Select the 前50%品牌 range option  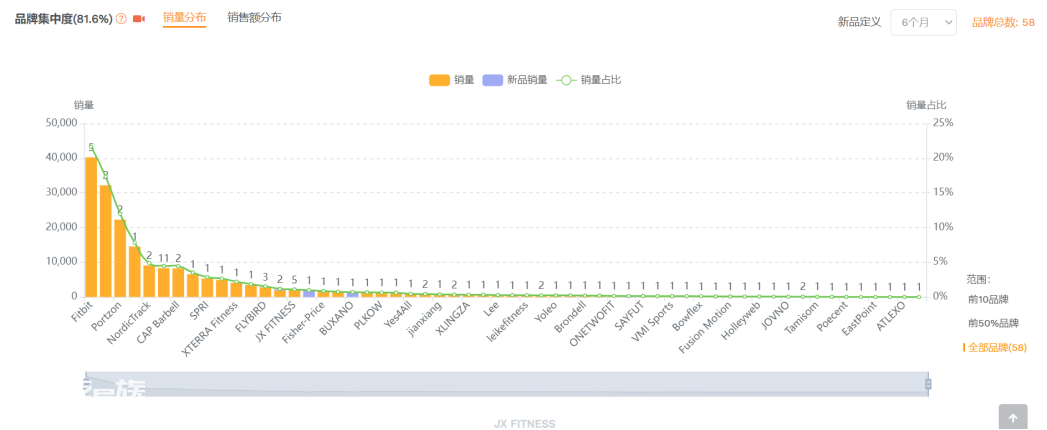point(994,323)
